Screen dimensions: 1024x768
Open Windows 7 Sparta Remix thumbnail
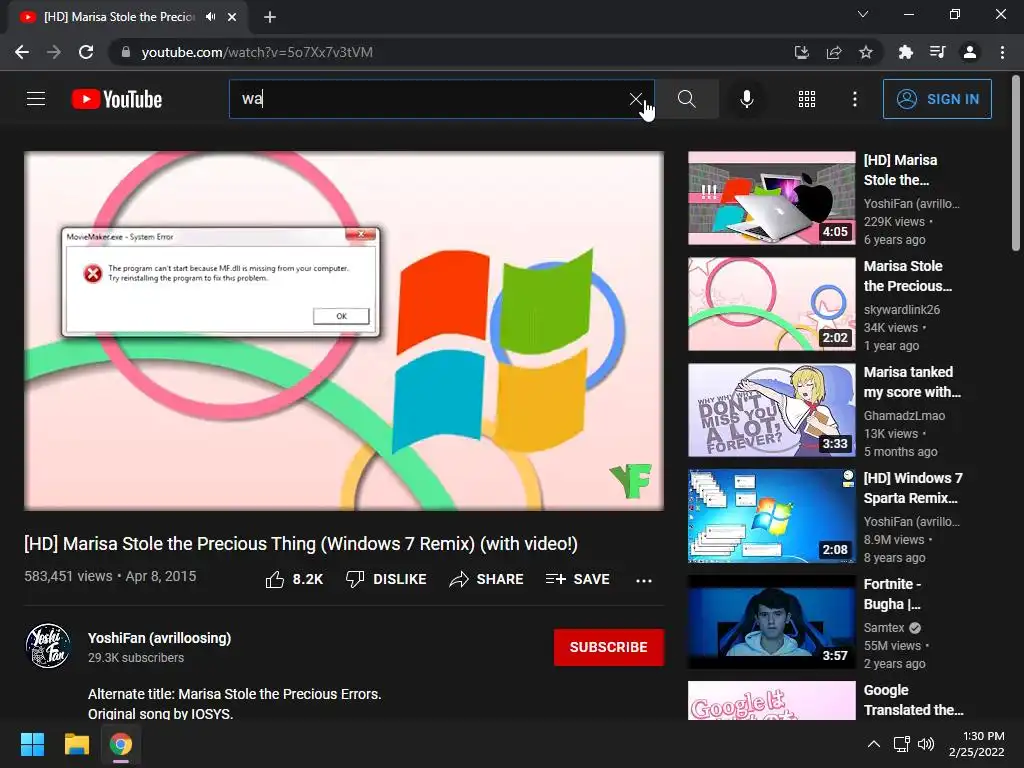click(x=772, y=516)
